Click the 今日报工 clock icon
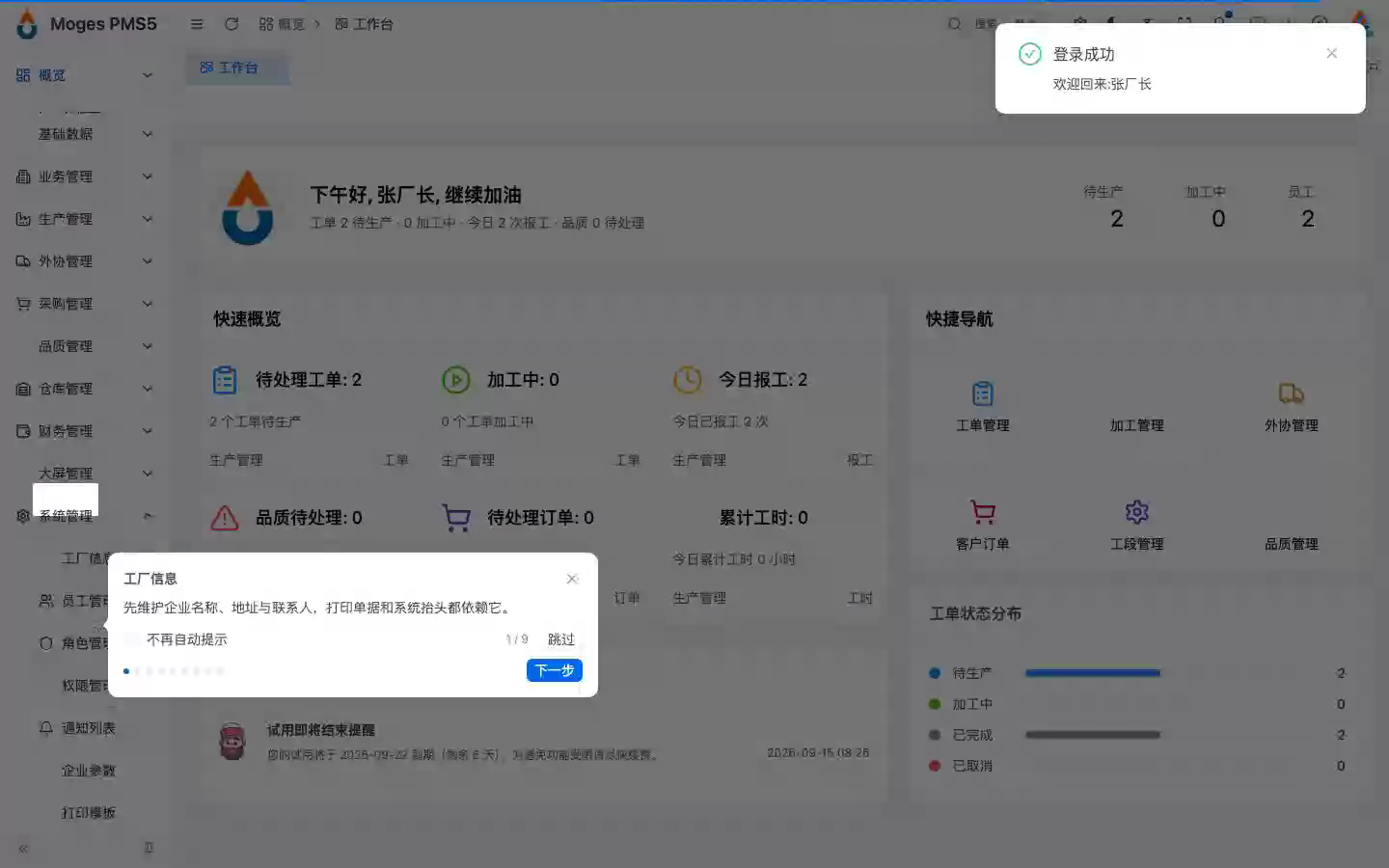This screenshot has width=1389, height=868. 688,380
